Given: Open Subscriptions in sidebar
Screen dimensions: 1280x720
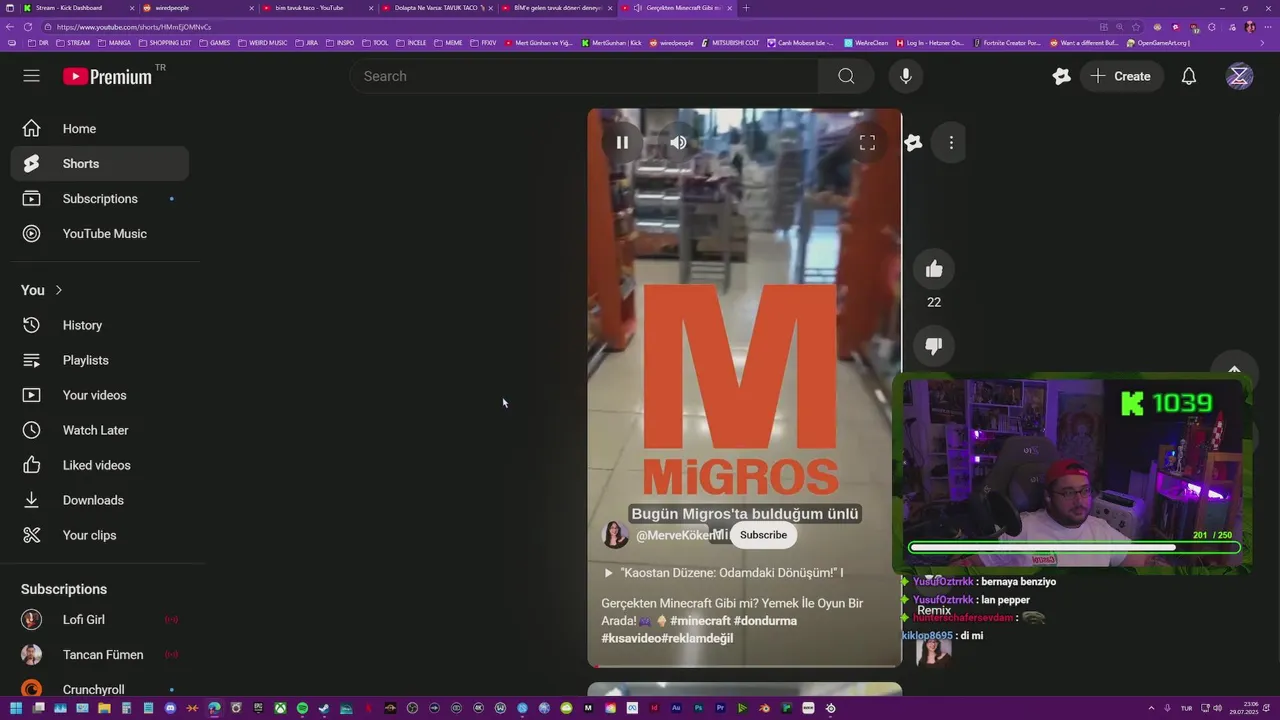Looking at the screenshot, I should (x=100, y=199).
